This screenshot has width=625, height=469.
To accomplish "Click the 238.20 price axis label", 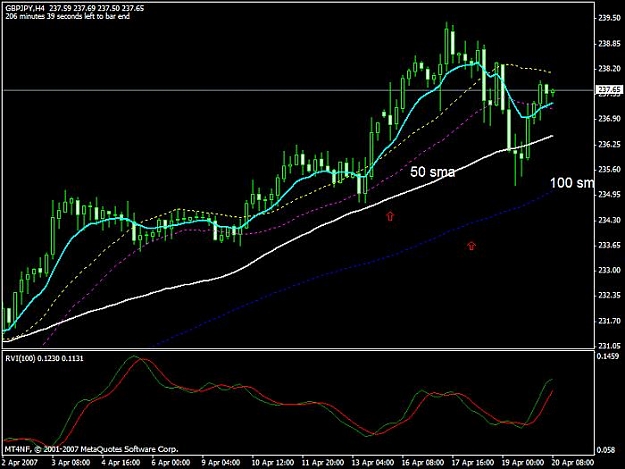I will (609, 69).
